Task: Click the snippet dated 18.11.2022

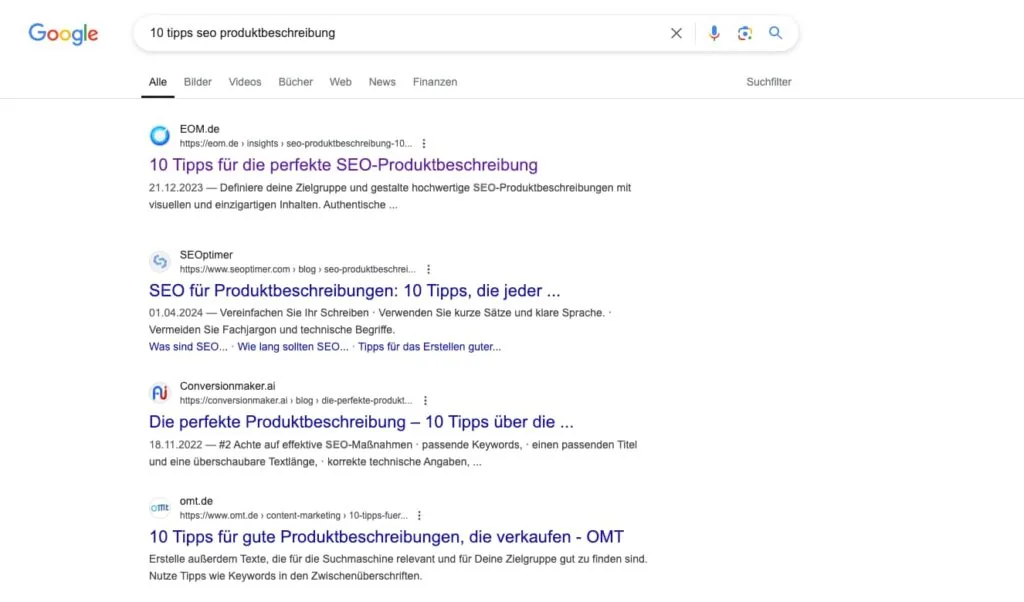Action: [393, 453]
